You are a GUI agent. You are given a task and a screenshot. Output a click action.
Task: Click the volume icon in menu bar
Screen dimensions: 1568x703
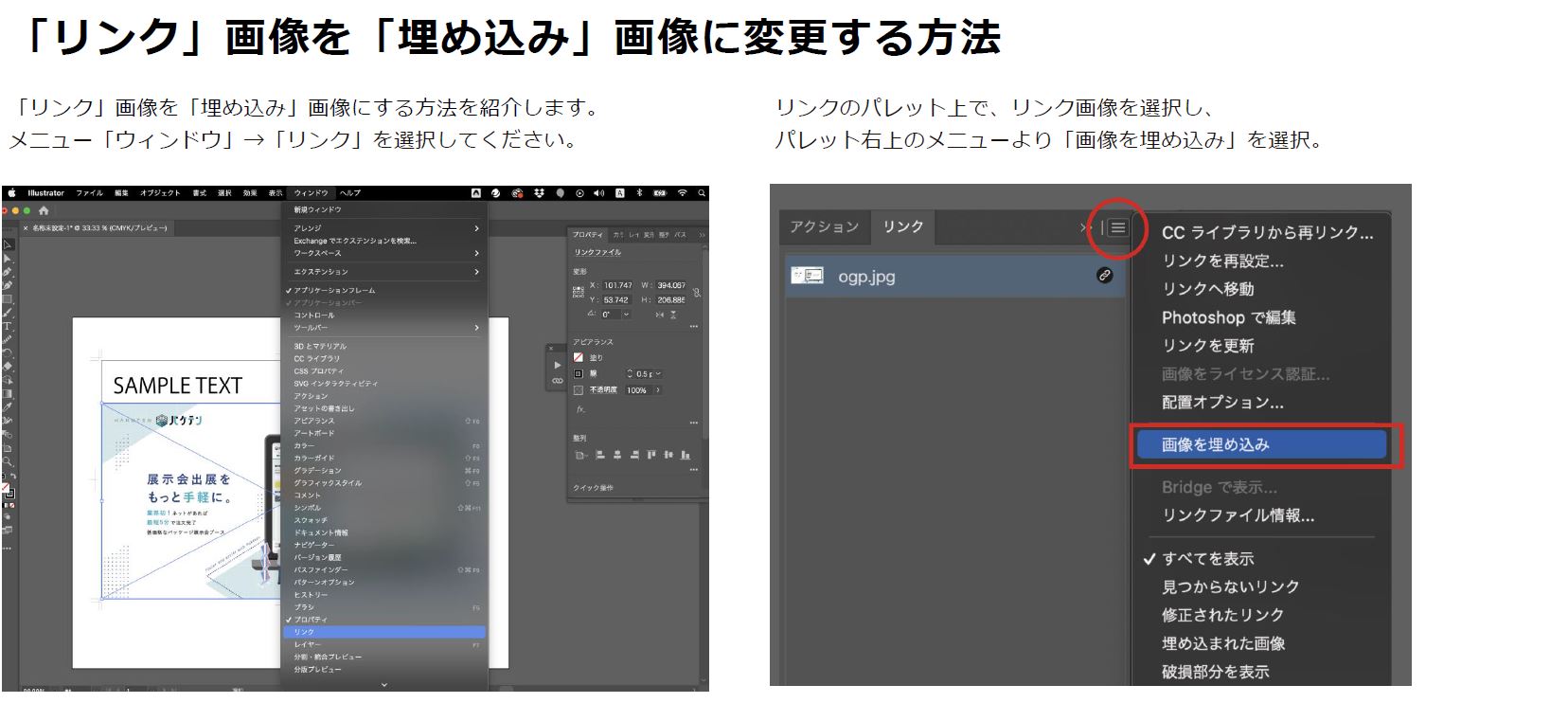598,192
